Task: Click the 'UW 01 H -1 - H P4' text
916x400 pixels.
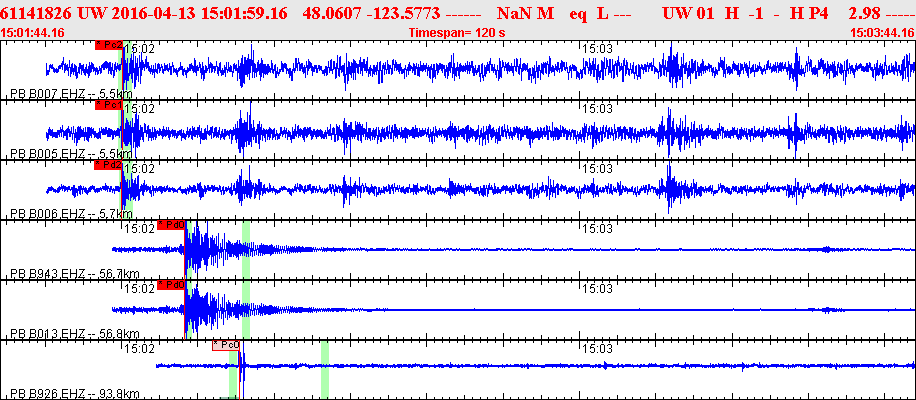Action: 745,13
